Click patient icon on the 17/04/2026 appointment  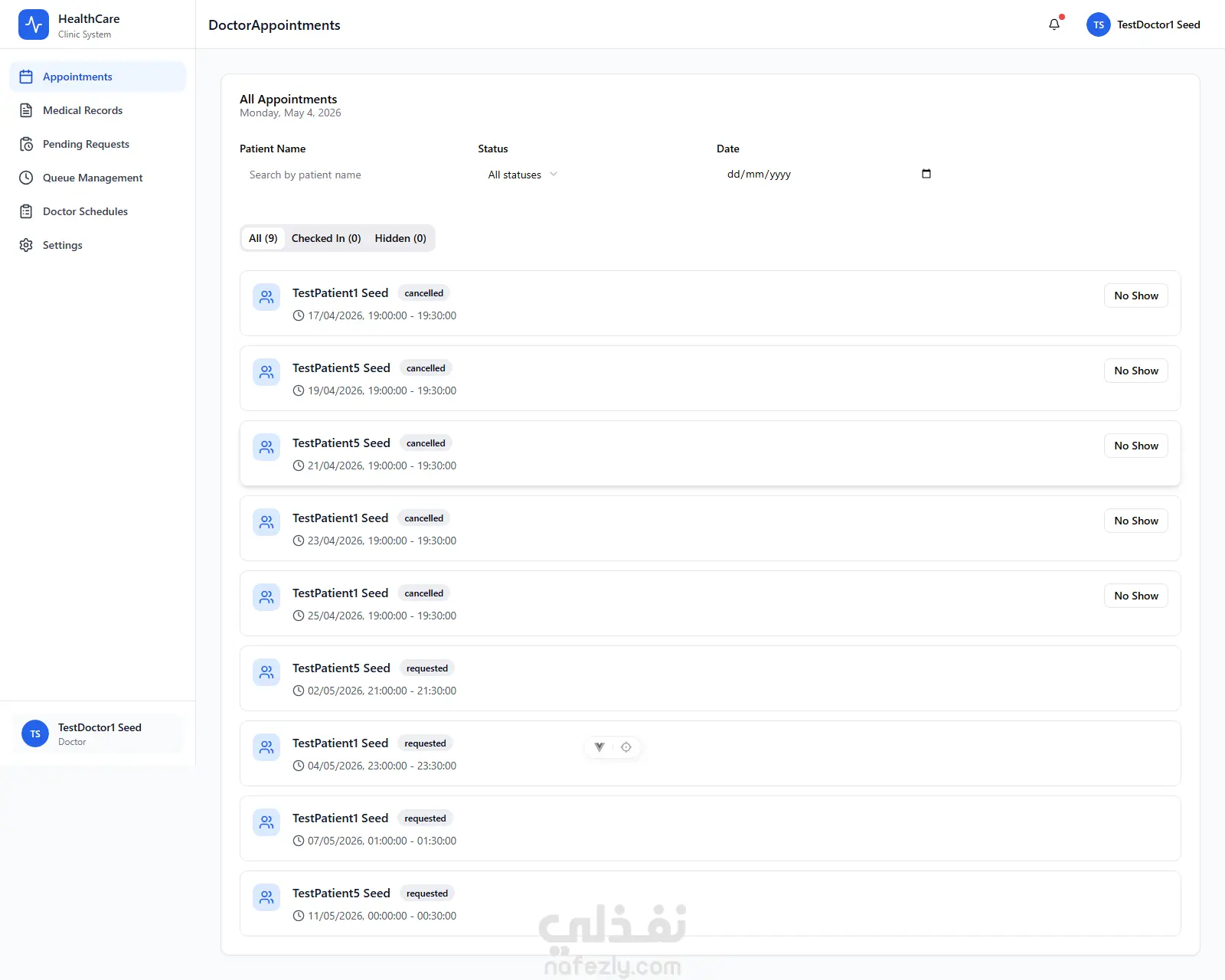tap(266, 297)
